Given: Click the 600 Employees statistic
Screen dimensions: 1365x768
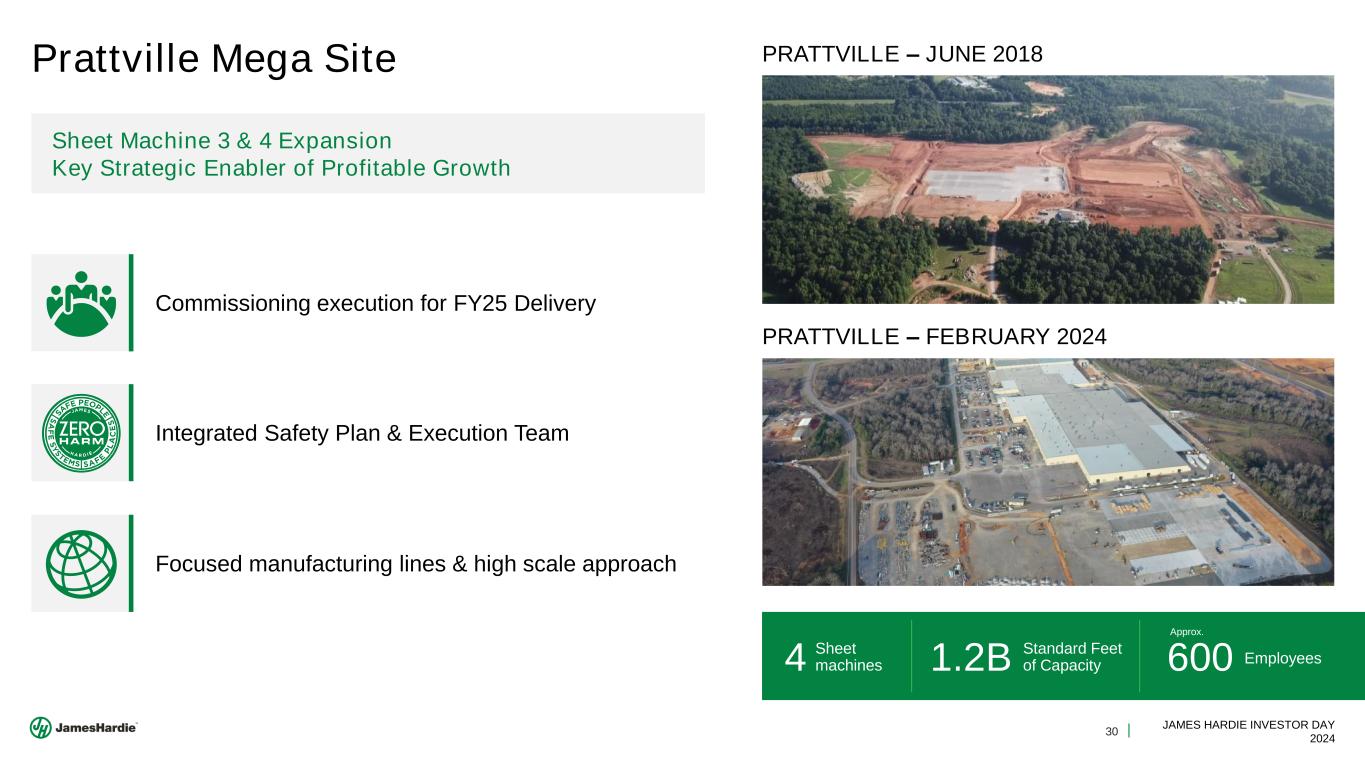Looking at the screenshot, I should (1244, 658).
